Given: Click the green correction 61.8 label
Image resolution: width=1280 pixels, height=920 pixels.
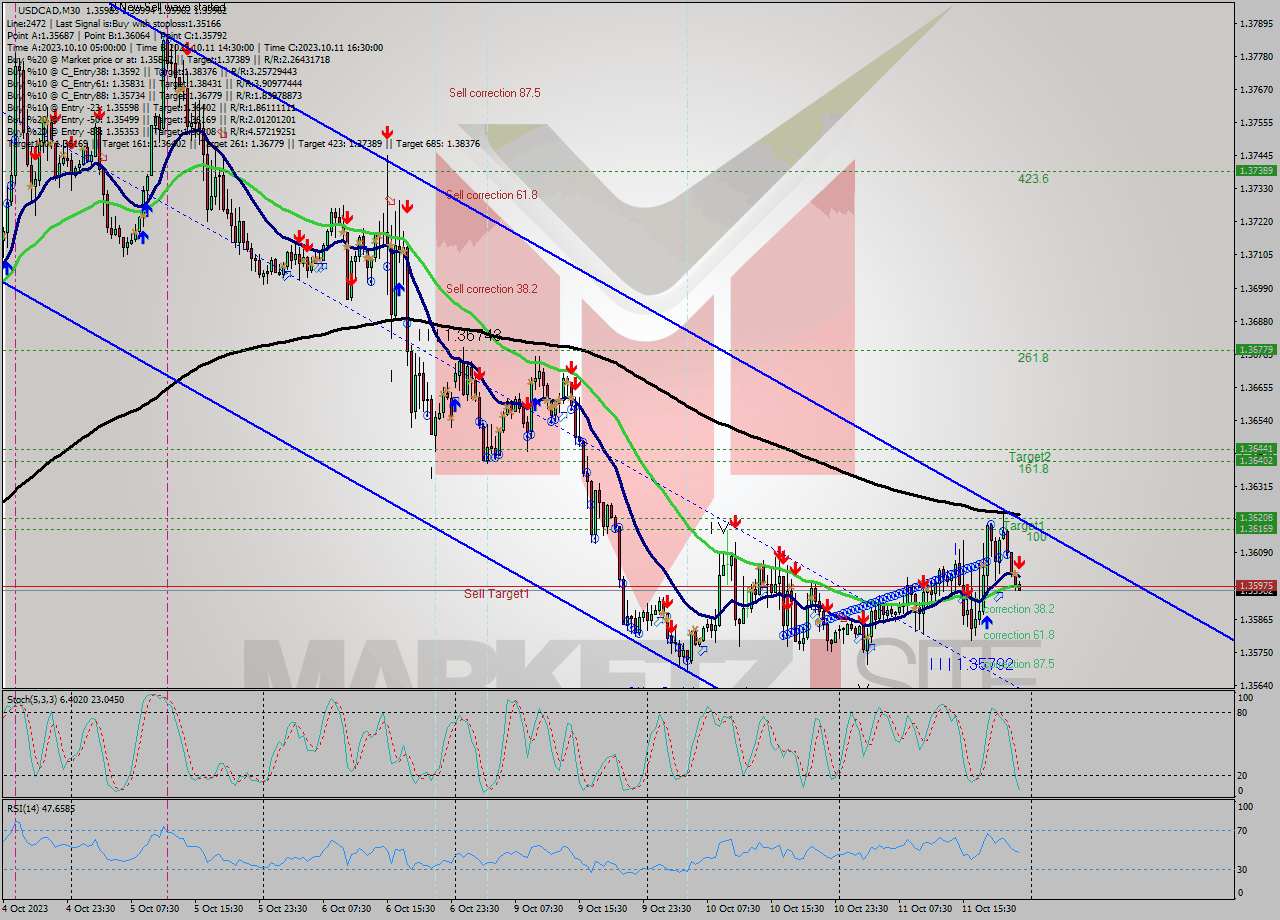Looking at the screenshot, I should 1018,635.
